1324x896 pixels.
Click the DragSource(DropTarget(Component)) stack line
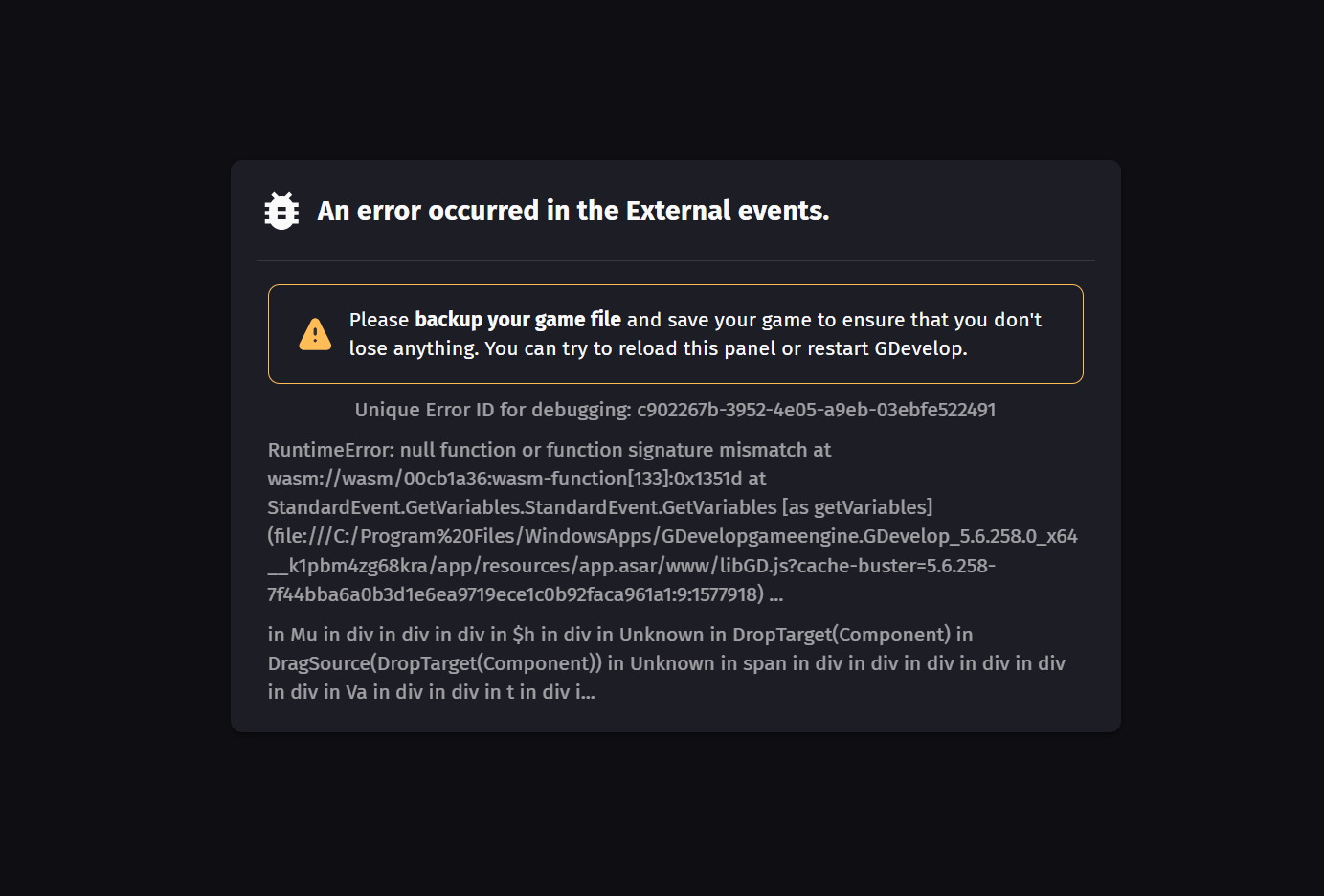666,663
